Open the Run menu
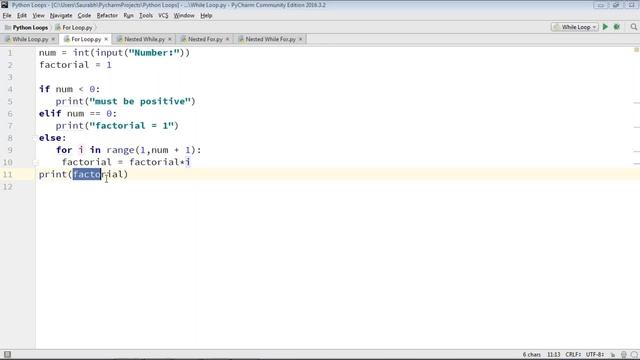640x360 pixels. [128, 16]
